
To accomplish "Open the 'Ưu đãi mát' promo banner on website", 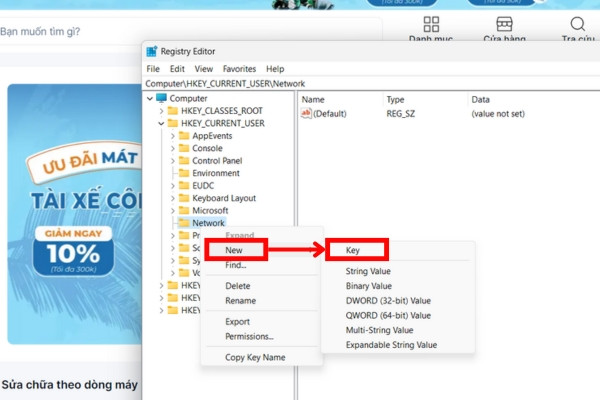I will 75,214.
